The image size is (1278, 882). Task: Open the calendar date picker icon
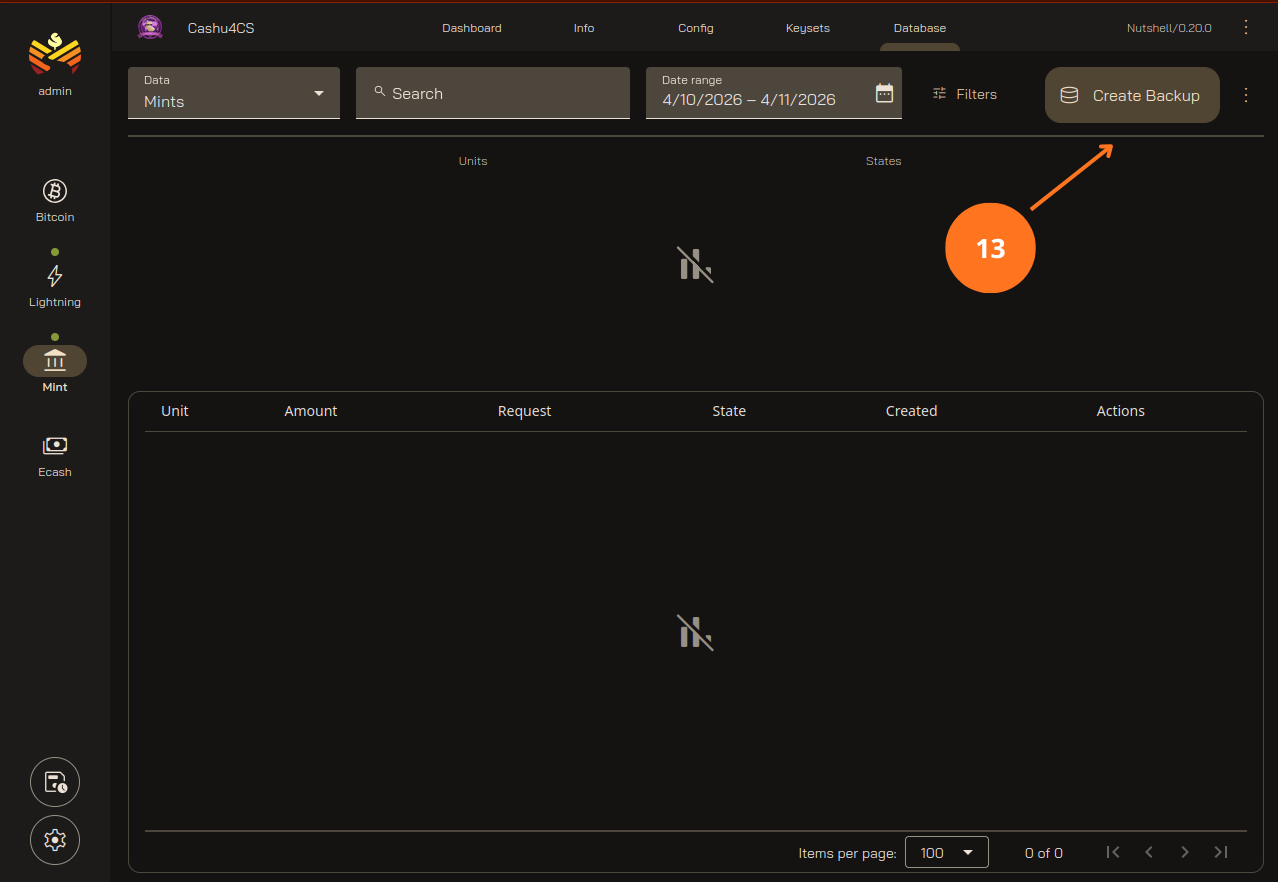[x=884, y=93]
